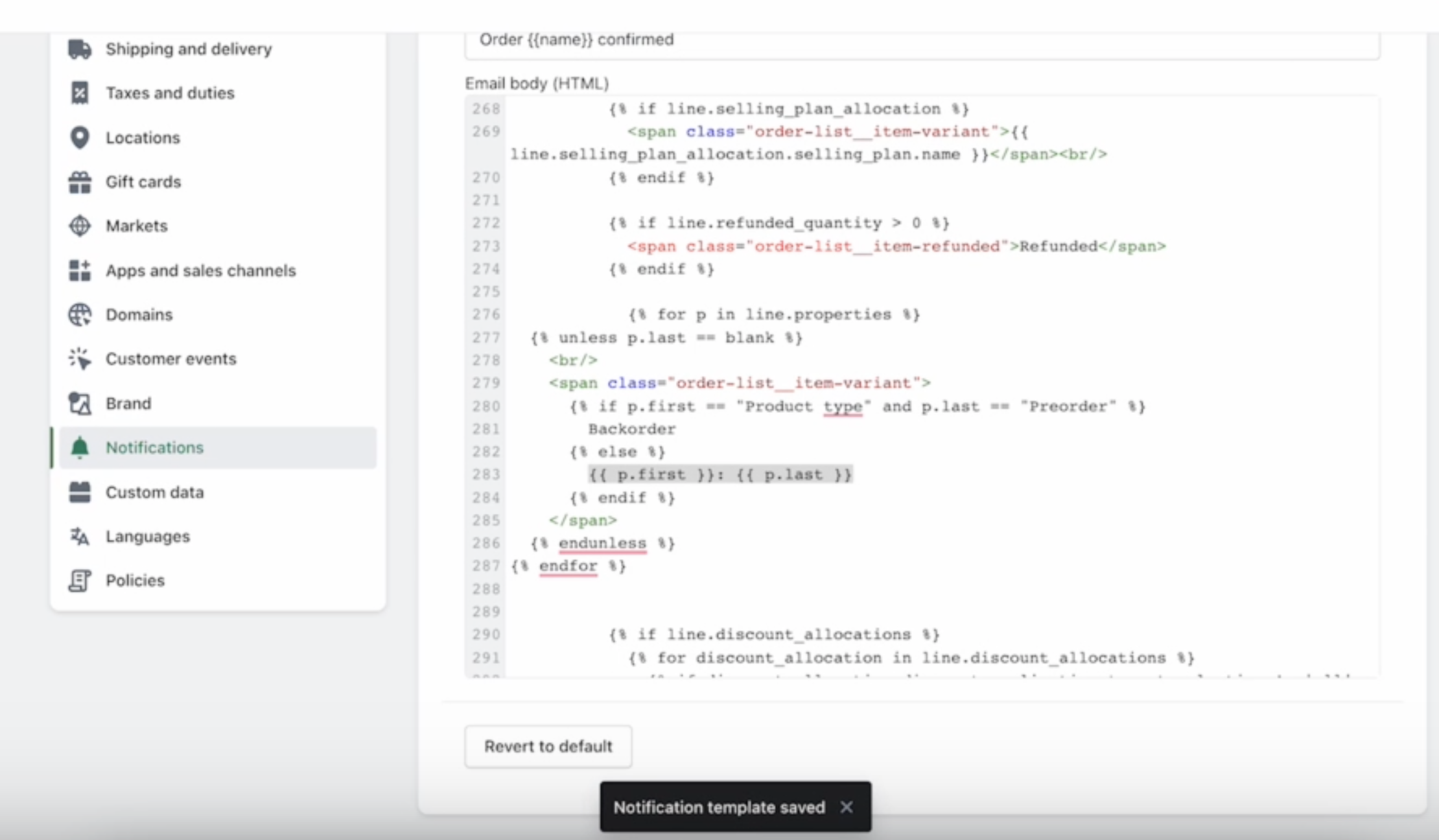The width and height of the screenshot is (1439, 840).
Task: Select the Domains globe icon
Action: point(80,314)
